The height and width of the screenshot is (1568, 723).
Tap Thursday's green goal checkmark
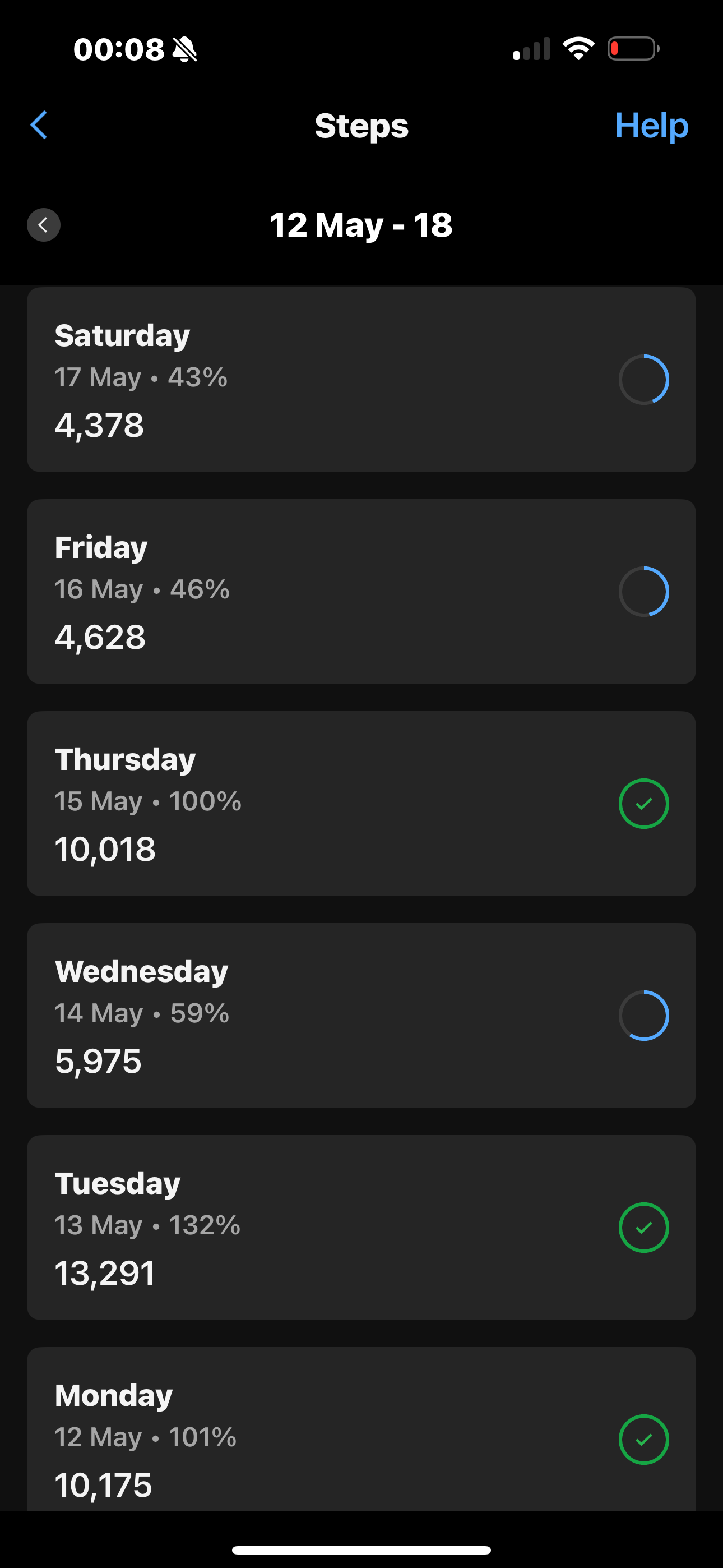tap(643, 804)
